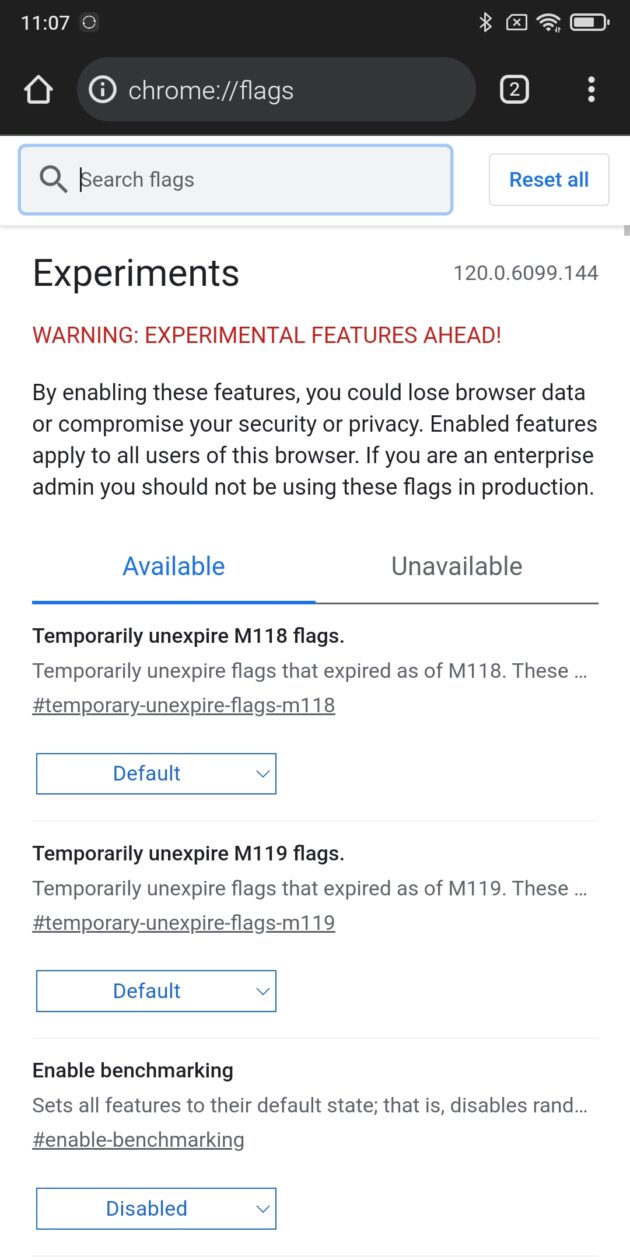Open Enable benchmarking Disabled dropdown
630x1260 pixels.
(156, 1208)
